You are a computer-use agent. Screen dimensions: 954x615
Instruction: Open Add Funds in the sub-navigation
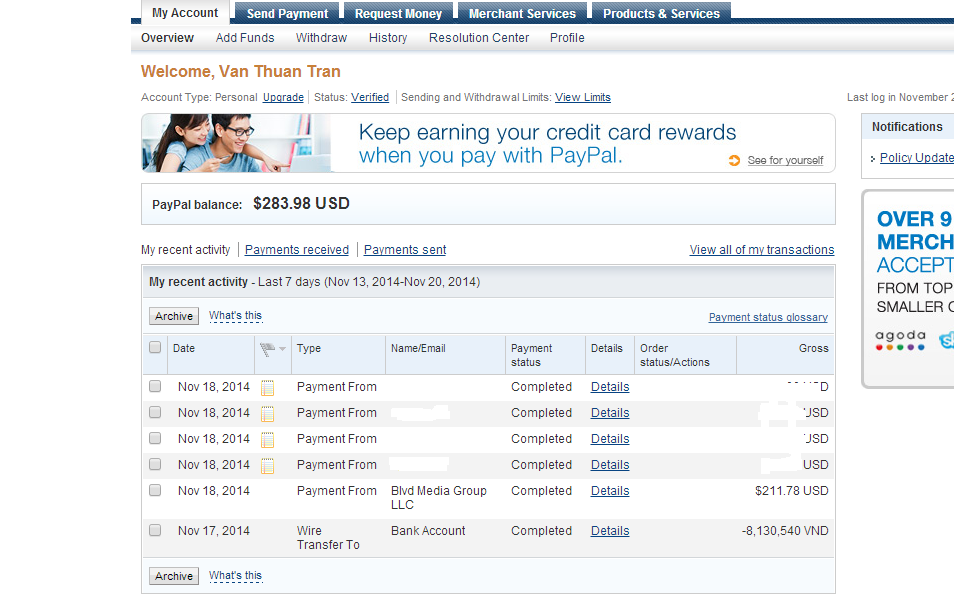point(245,38)
